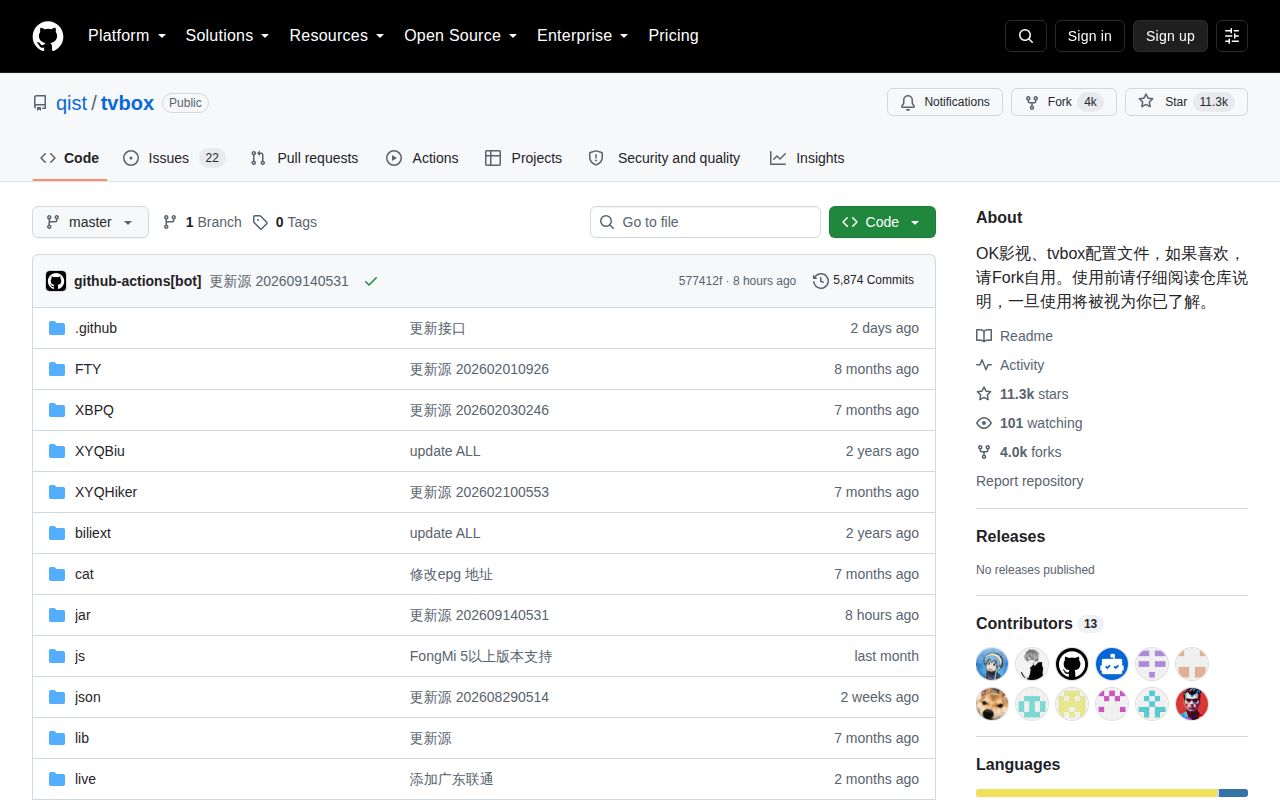Open the 5,874 Commits history link
The image size is (1280, 800).
click(864, 281)
